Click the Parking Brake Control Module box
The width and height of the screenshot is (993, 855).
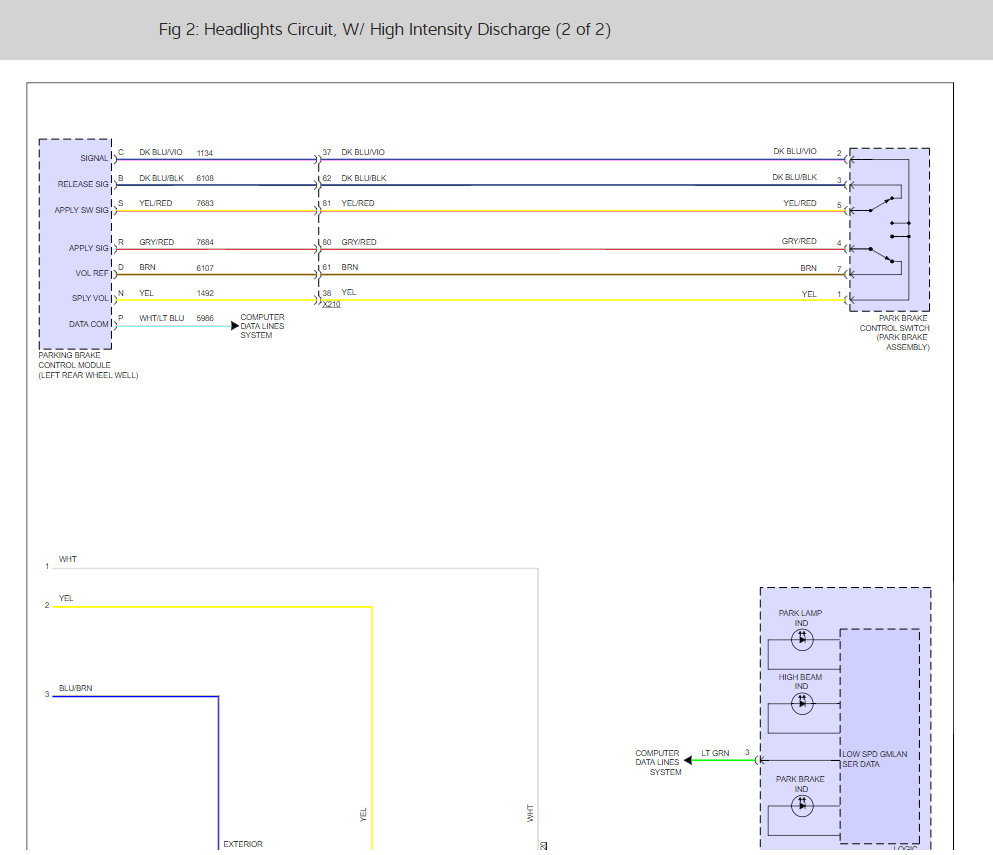75,243
